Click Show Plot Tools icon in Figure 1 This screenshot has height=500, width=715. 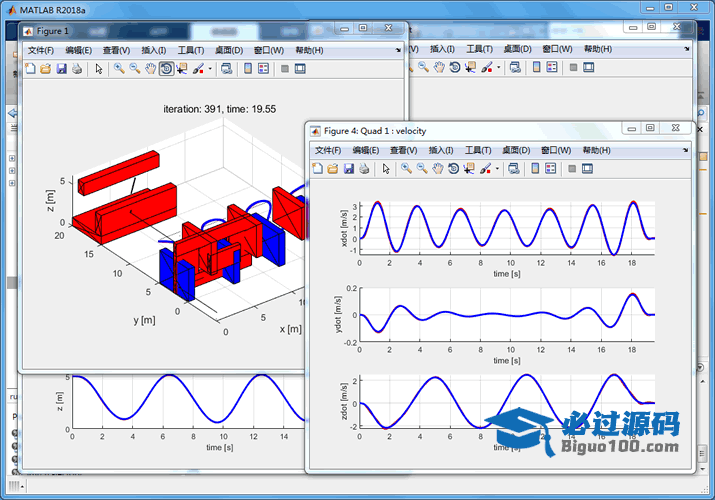pos(299,69)
